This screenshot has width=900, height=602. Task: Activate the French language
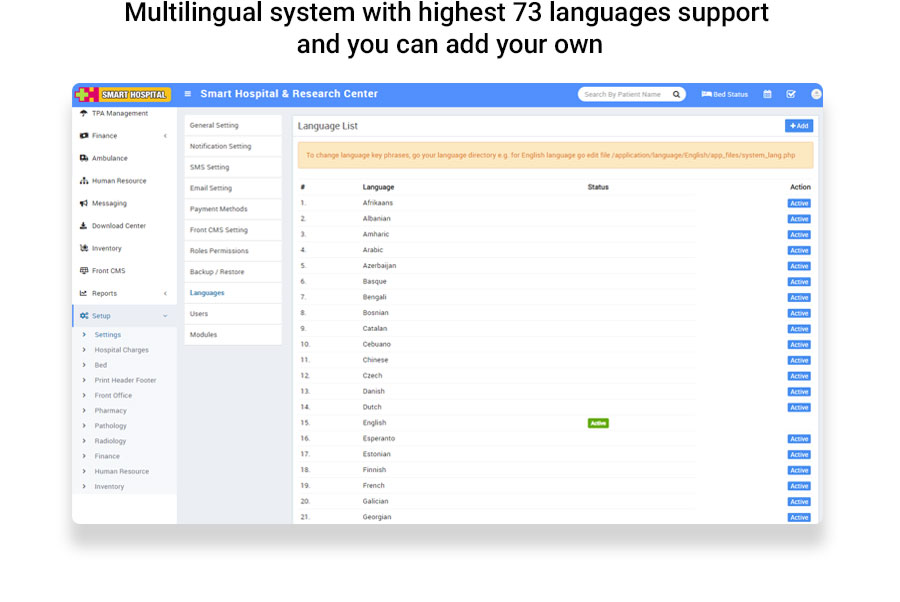coord(799,486)
